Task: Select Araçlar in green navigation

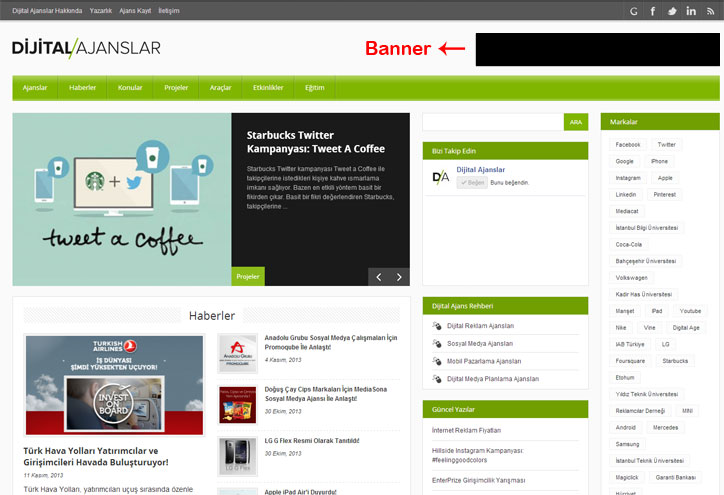Action: [x=220, y=88]
